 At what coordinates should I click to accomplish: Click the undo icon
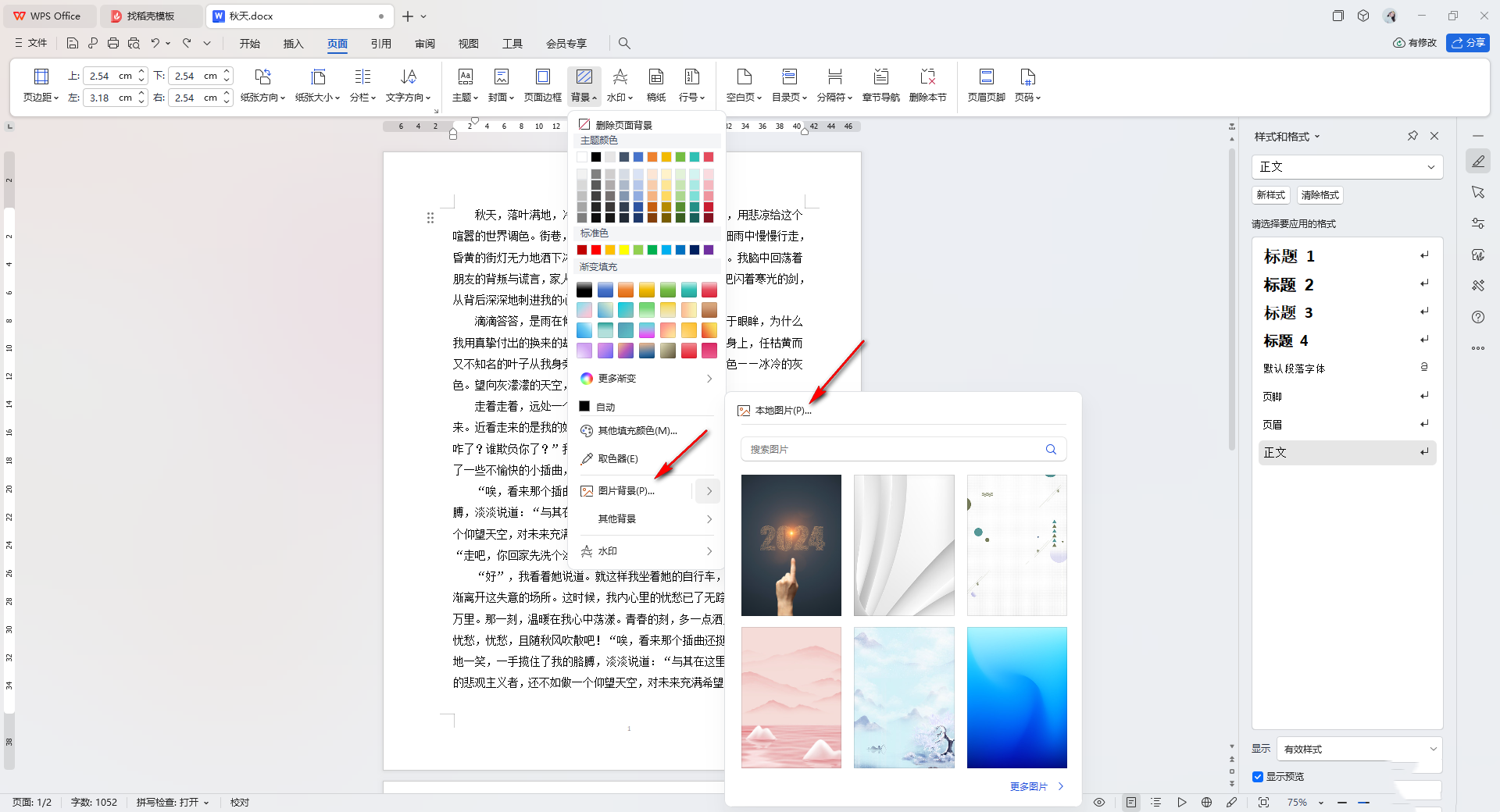click(x=155, y=43)
